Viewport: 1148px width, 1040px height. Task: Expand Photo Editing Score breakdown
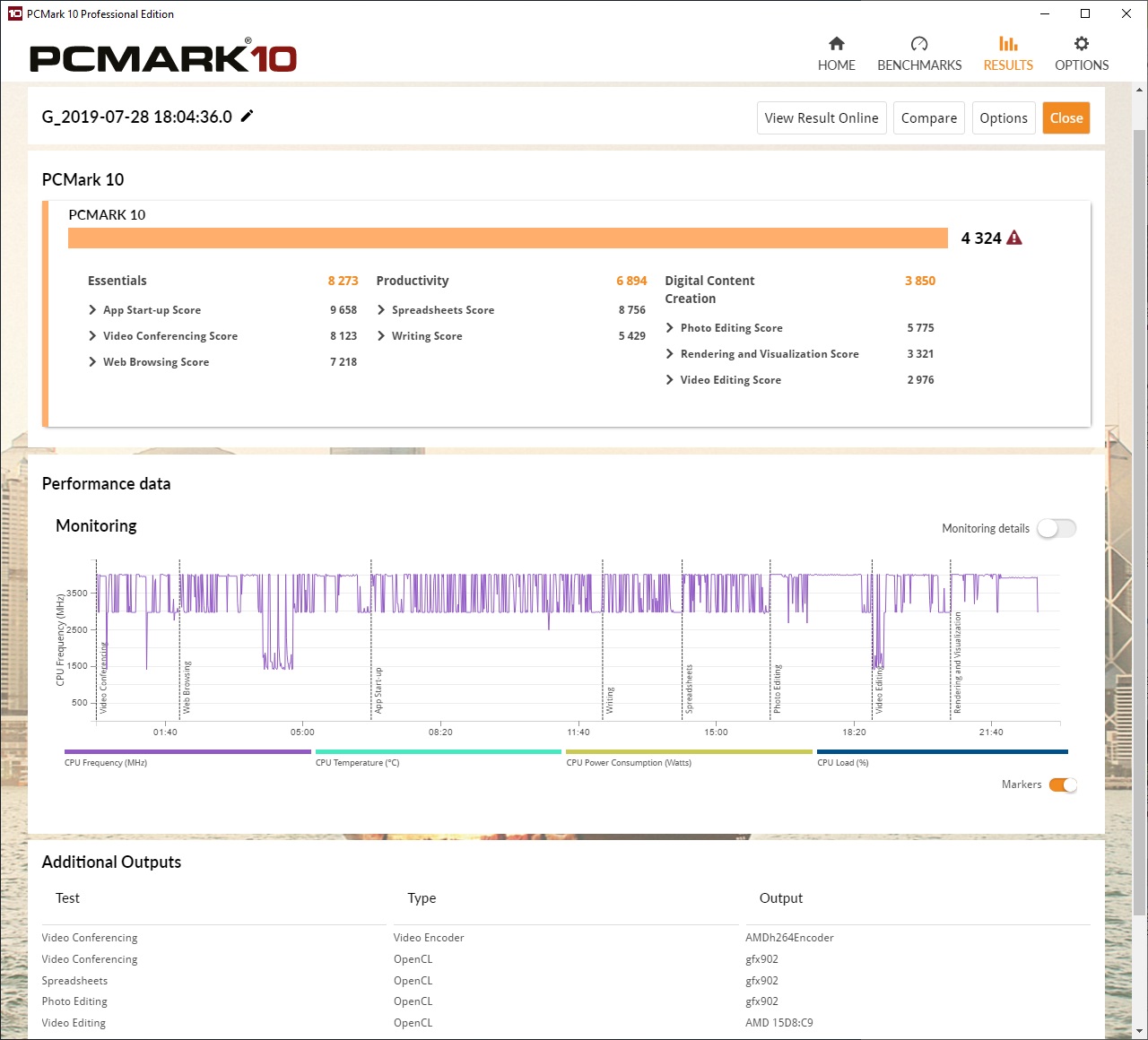[x=670, y=328]
